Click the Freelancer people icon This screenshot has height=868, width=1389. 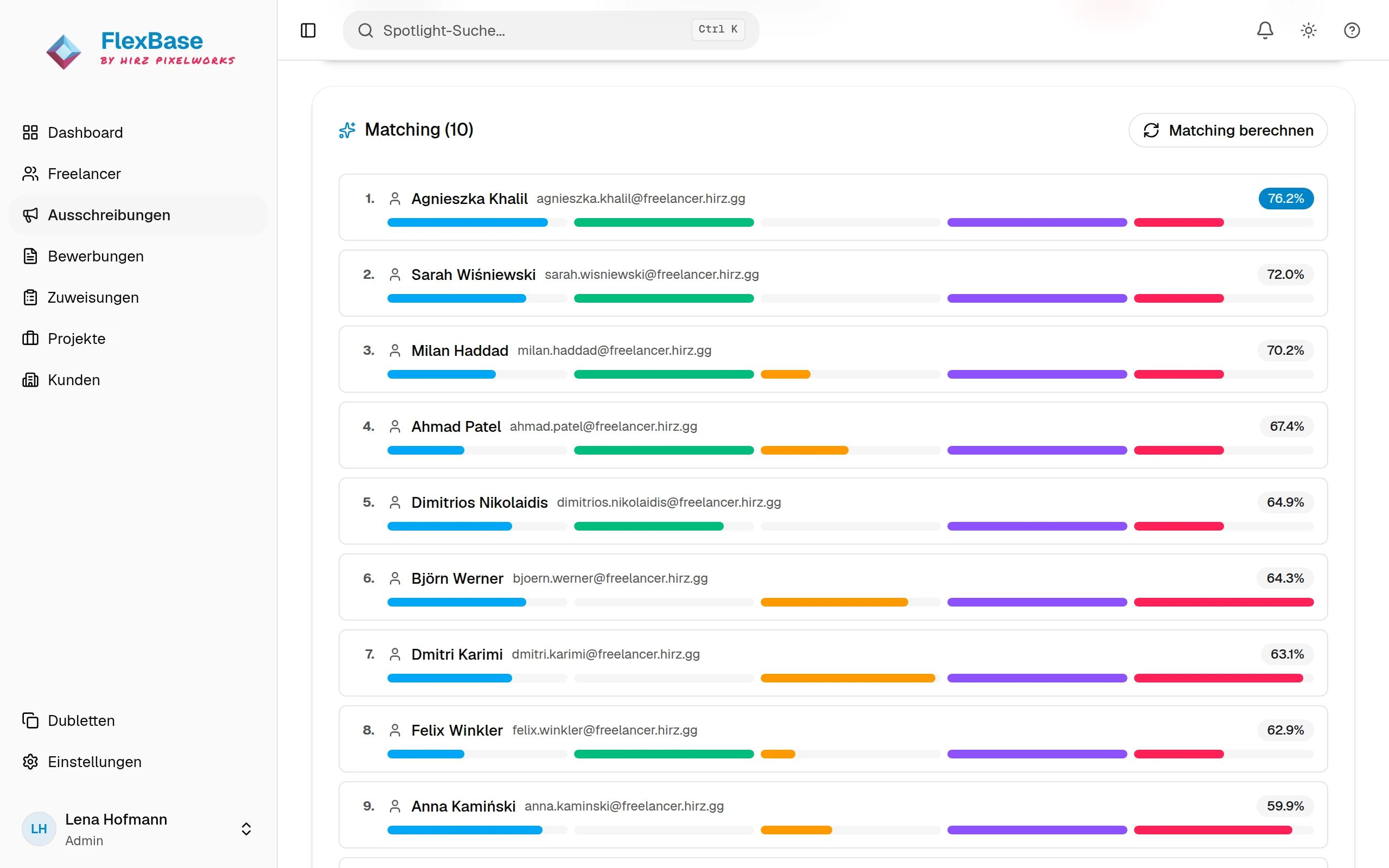[x=30, y=174]
